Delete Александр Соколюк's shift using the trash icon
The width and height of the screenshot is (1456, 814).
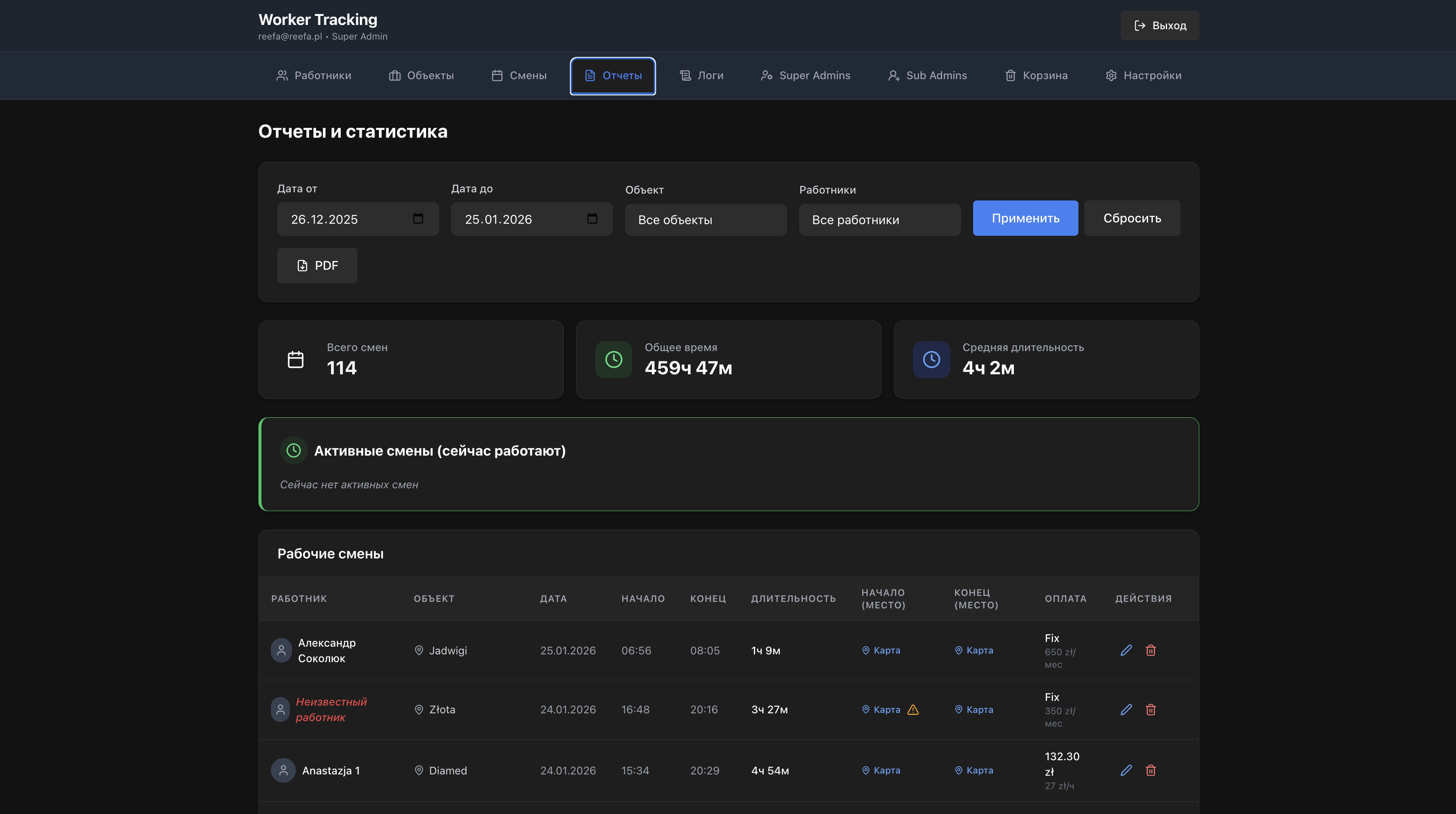tap(1150, 651)
